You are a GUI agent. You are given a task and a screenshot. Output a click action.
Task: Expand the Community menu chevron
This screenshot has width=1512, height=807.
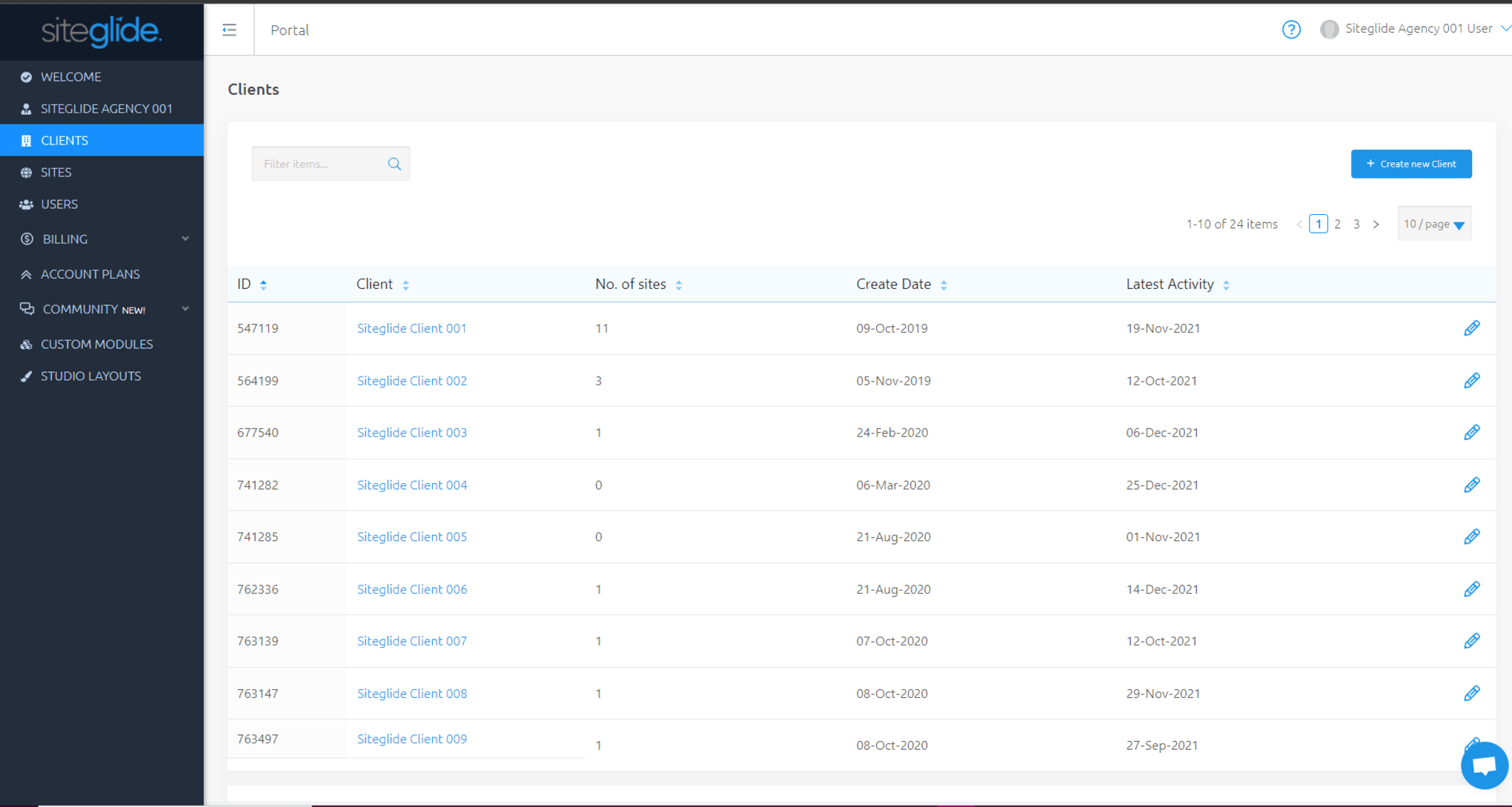[x=185, y=309]
